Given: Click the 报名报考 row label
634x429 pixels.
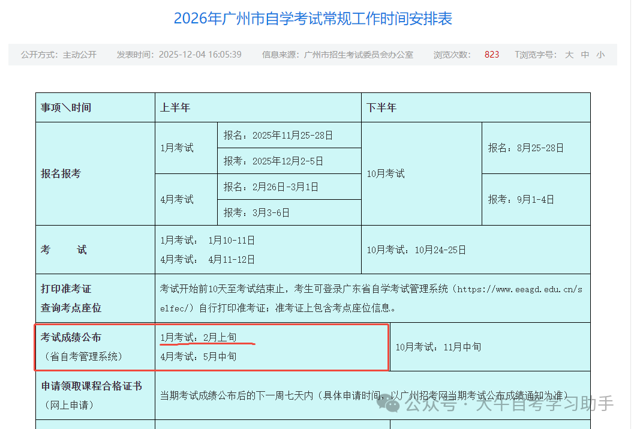Looking at the screenshot, I should pos(61,173).
